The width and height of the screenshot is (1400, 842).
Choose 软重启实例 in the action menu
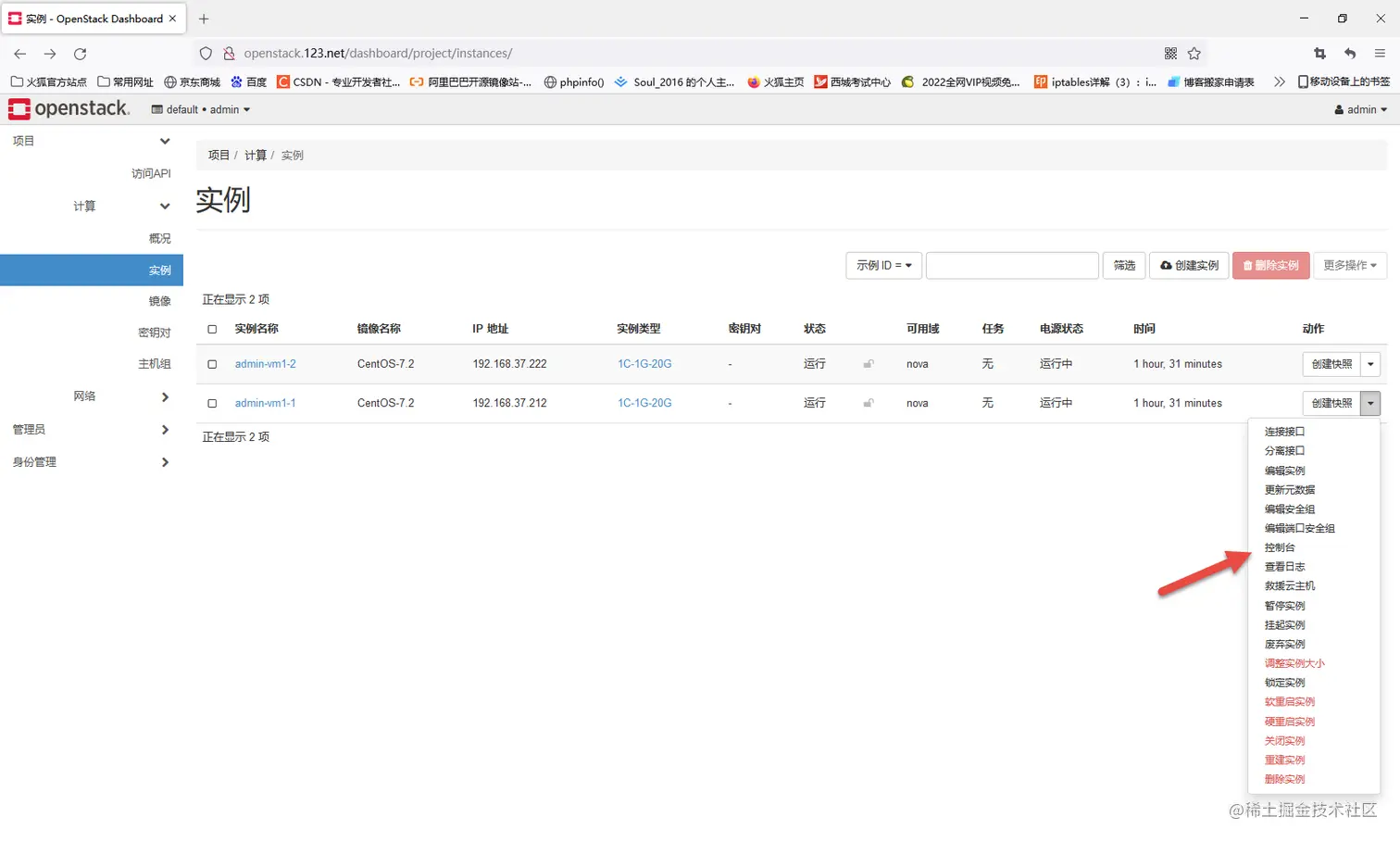(1290, 702)
